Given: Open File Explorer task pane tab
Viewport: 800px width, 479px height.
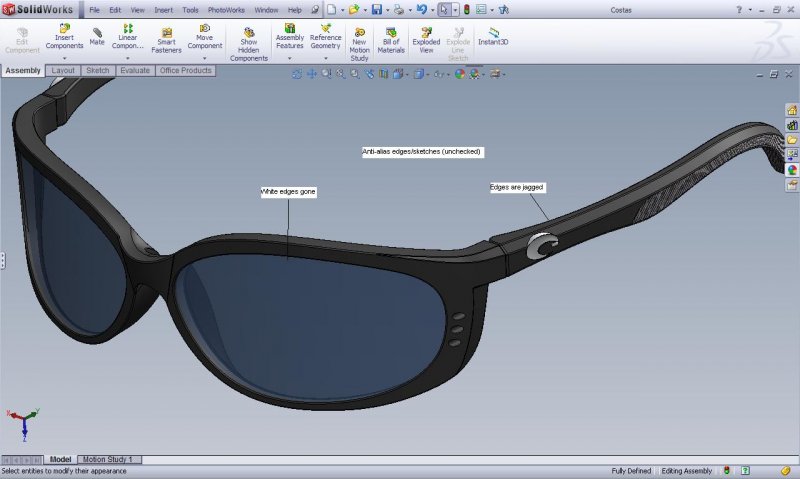Looking at the screenshot, I should coord(792,140).
